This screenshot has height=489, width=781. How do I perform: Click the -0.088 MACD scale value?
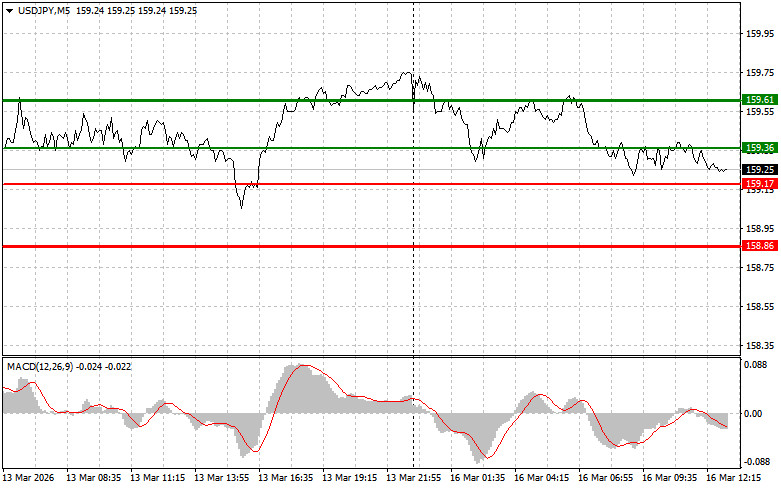[x=755, y=462]
